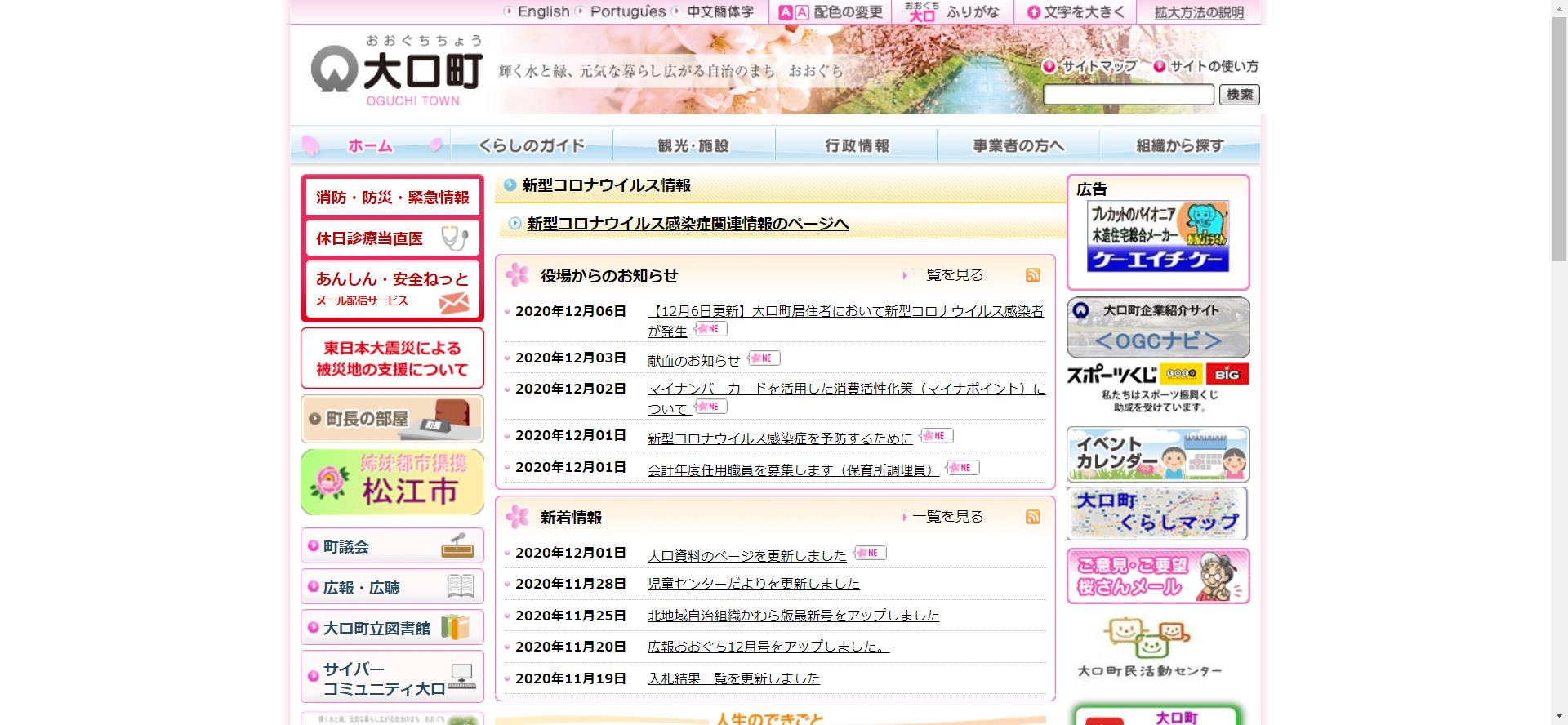Viewport: 1568px width, 725px height.
Task: Open 新型コロナウイルス感染症関連情報のページへ link
Action: [x=688, y=224]
